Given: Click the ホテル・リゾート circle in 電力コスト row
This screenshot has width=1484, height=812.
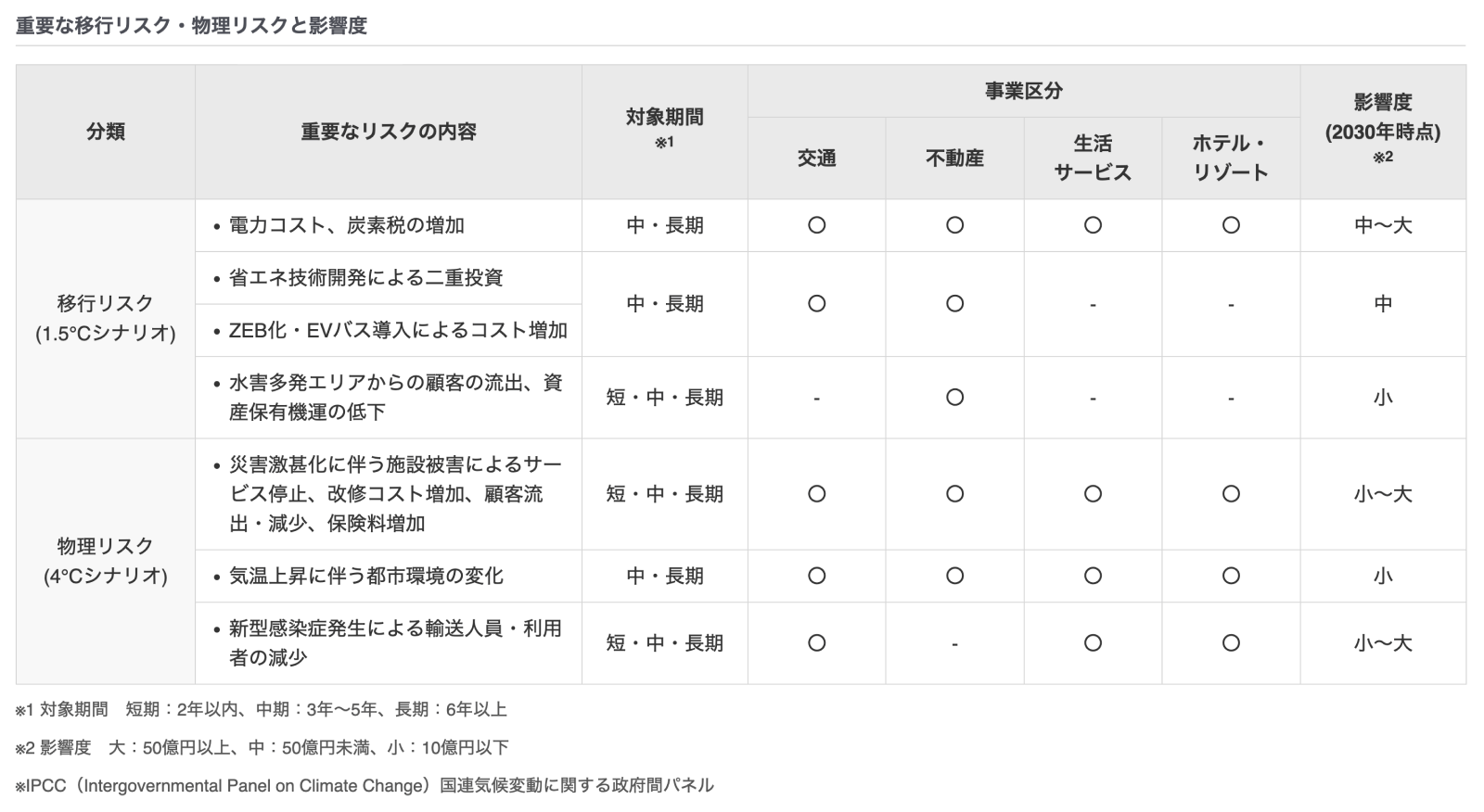Looking at the screenshot, I should pos(1231,225).
